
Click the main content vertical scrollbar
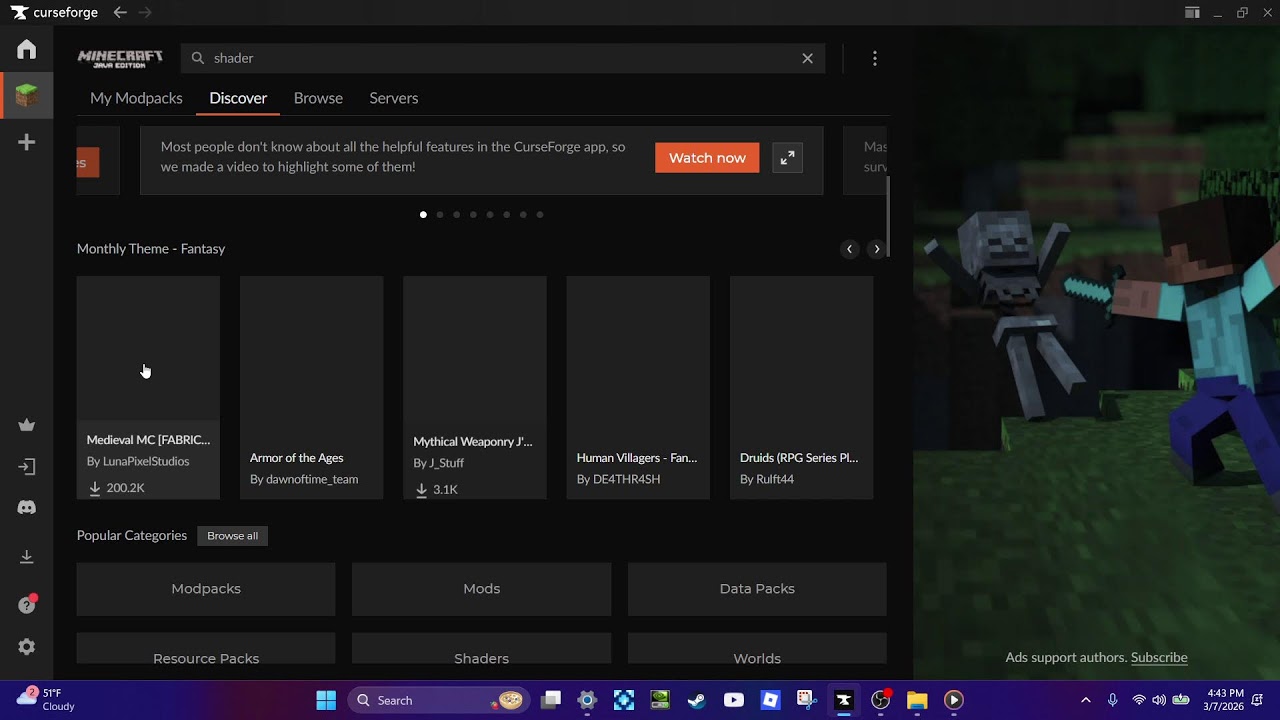pyautogui.click(x=887, y=215)
